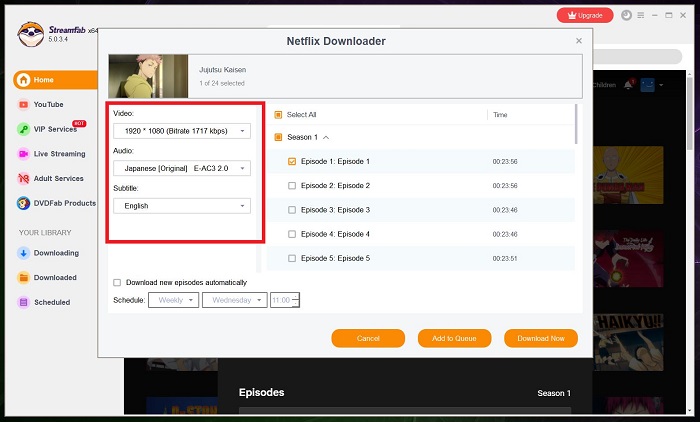Image resolution: width=700 pixels, height=422 pixels.
Task: Enable Download new episodes automatically
Action: coord(117,283)
